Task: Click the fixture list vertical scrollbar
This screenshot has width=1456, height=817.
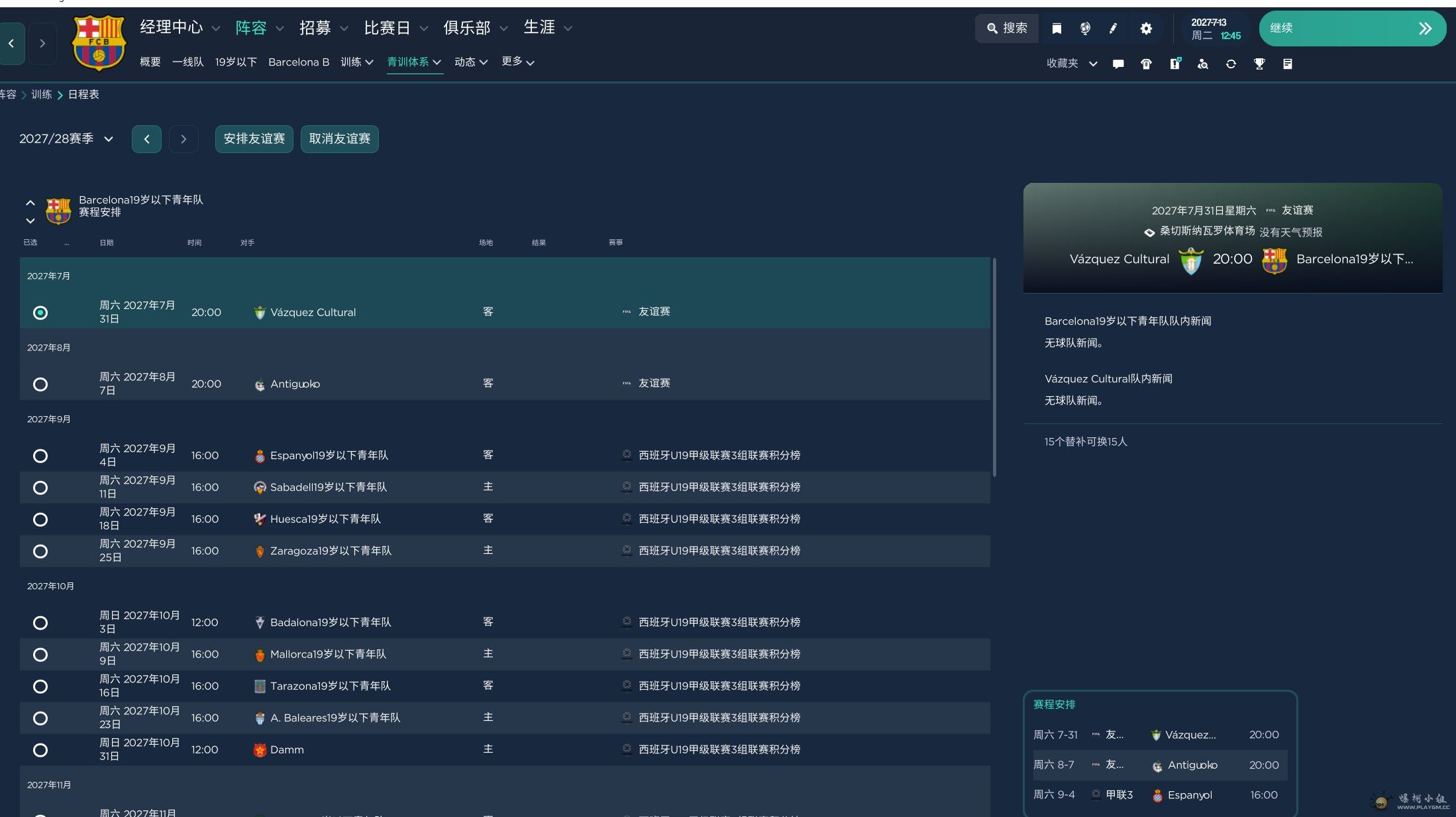Action: [994, 368]
